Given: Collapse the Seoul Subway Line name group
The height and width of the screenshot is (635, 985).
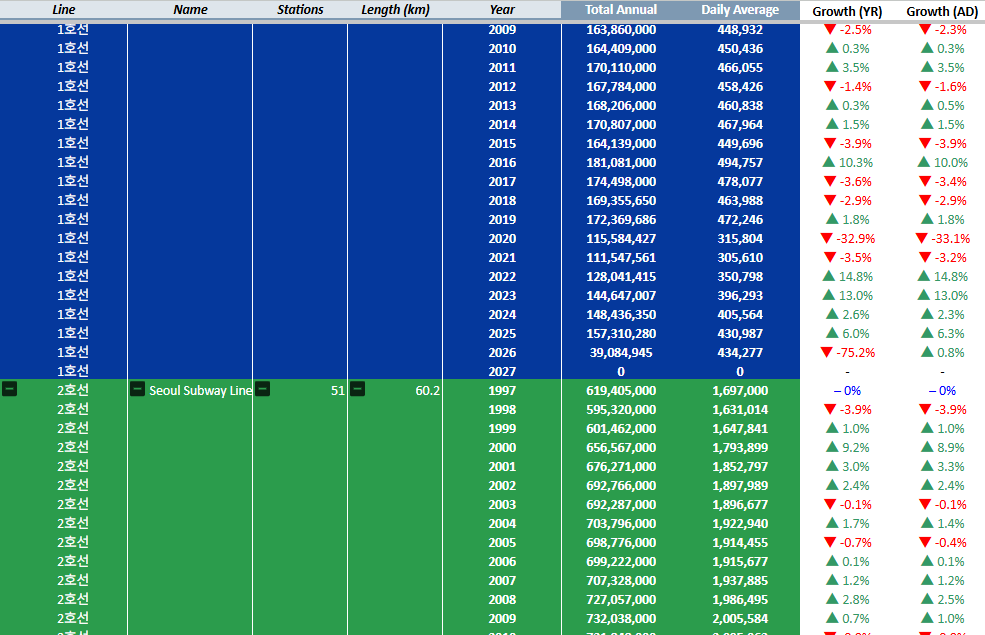Looking at the screenshot, I should coord(137,389).
